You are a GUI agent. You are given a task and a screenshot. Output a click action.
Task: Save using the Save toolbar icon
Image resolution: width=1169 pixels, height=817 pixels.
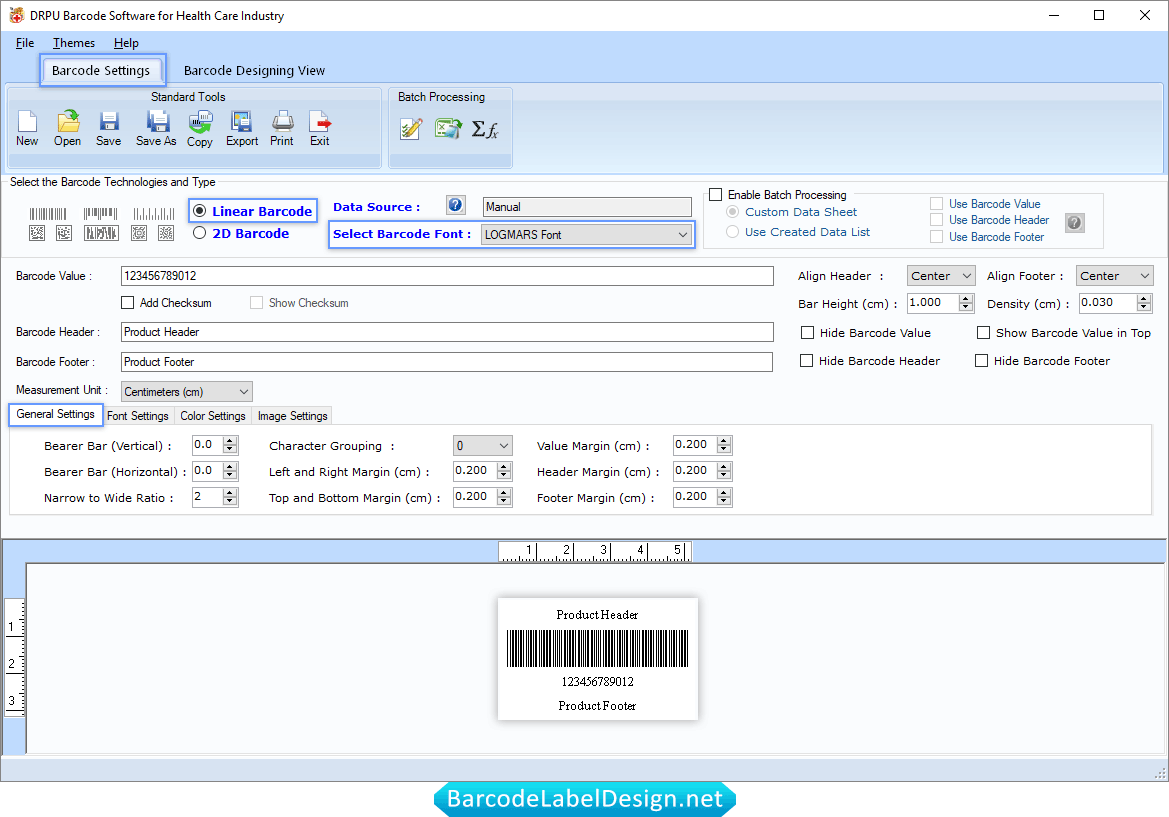[109, 128]
